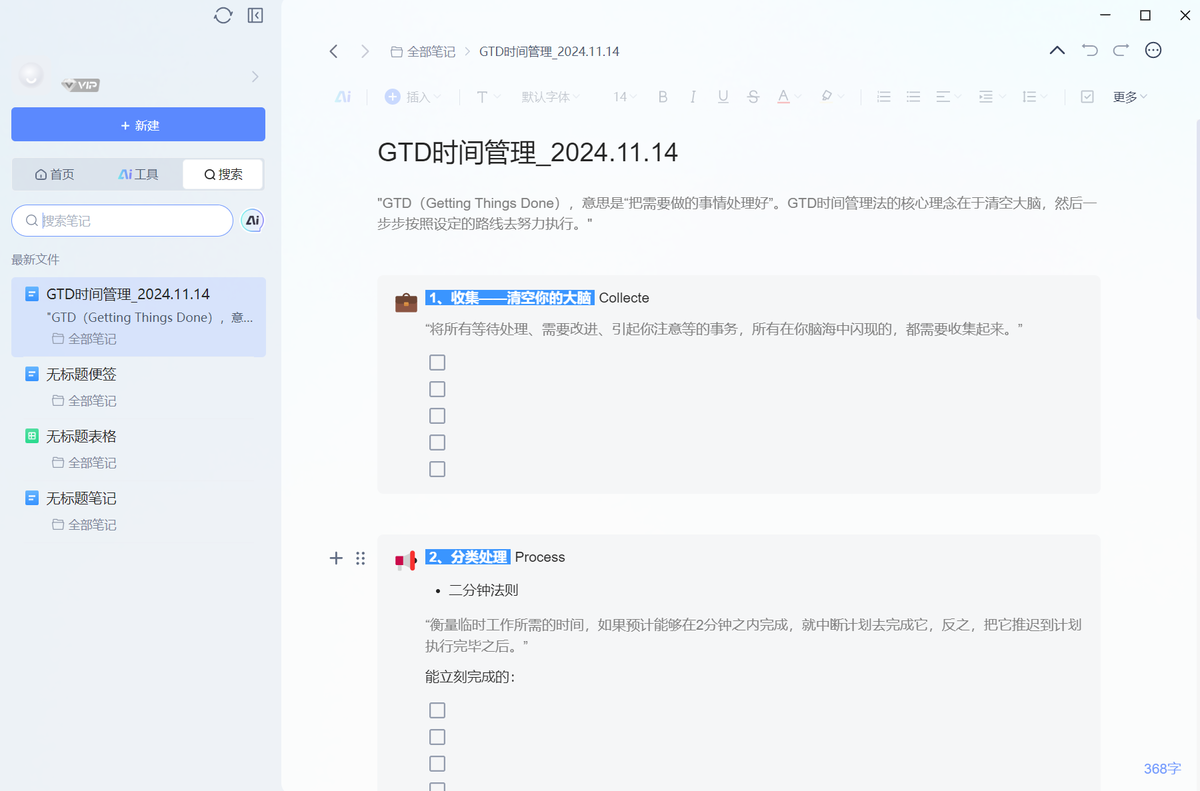Switch to the Ai工具 tab
Image resolution: width=1200 pixels, height=791 pixels.
139,174
